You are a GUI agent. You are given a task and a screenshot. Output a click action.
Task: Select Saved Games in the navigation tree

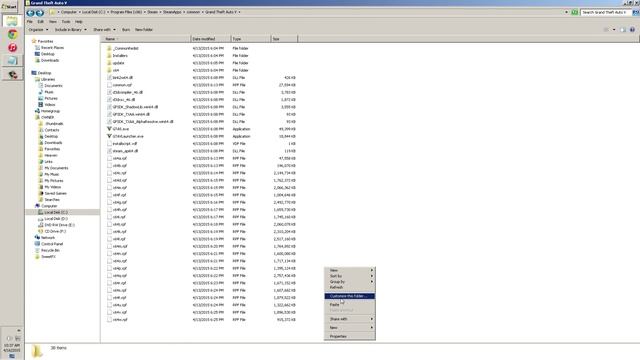(53, 193)
